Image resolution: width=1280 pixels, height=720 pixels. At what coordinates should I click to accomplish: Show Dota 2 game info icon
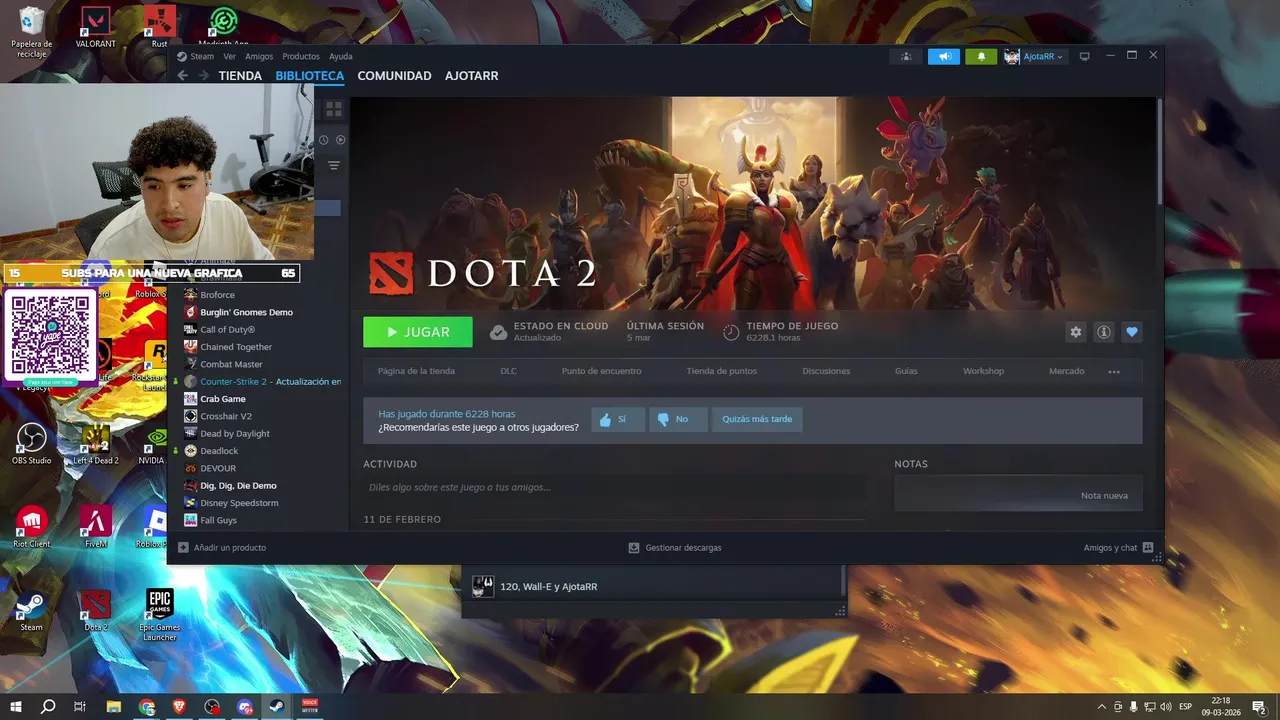point(1104,332)
